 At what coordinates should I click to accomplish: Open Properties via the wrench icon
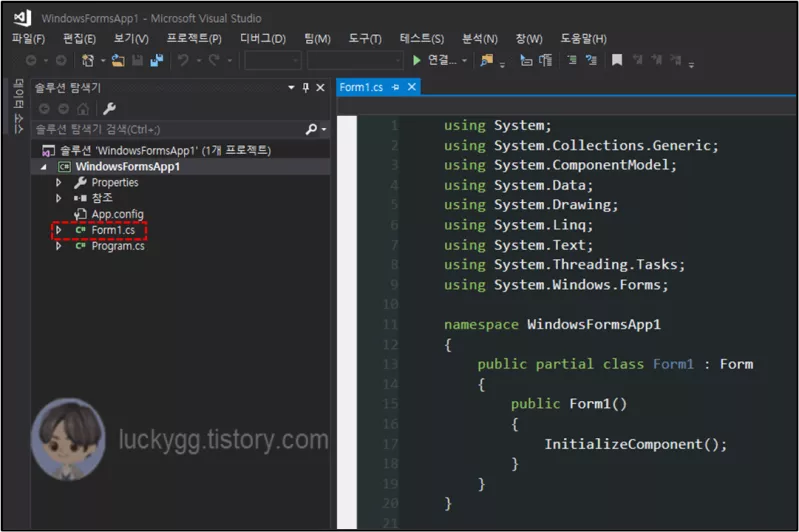coord(109,109)
